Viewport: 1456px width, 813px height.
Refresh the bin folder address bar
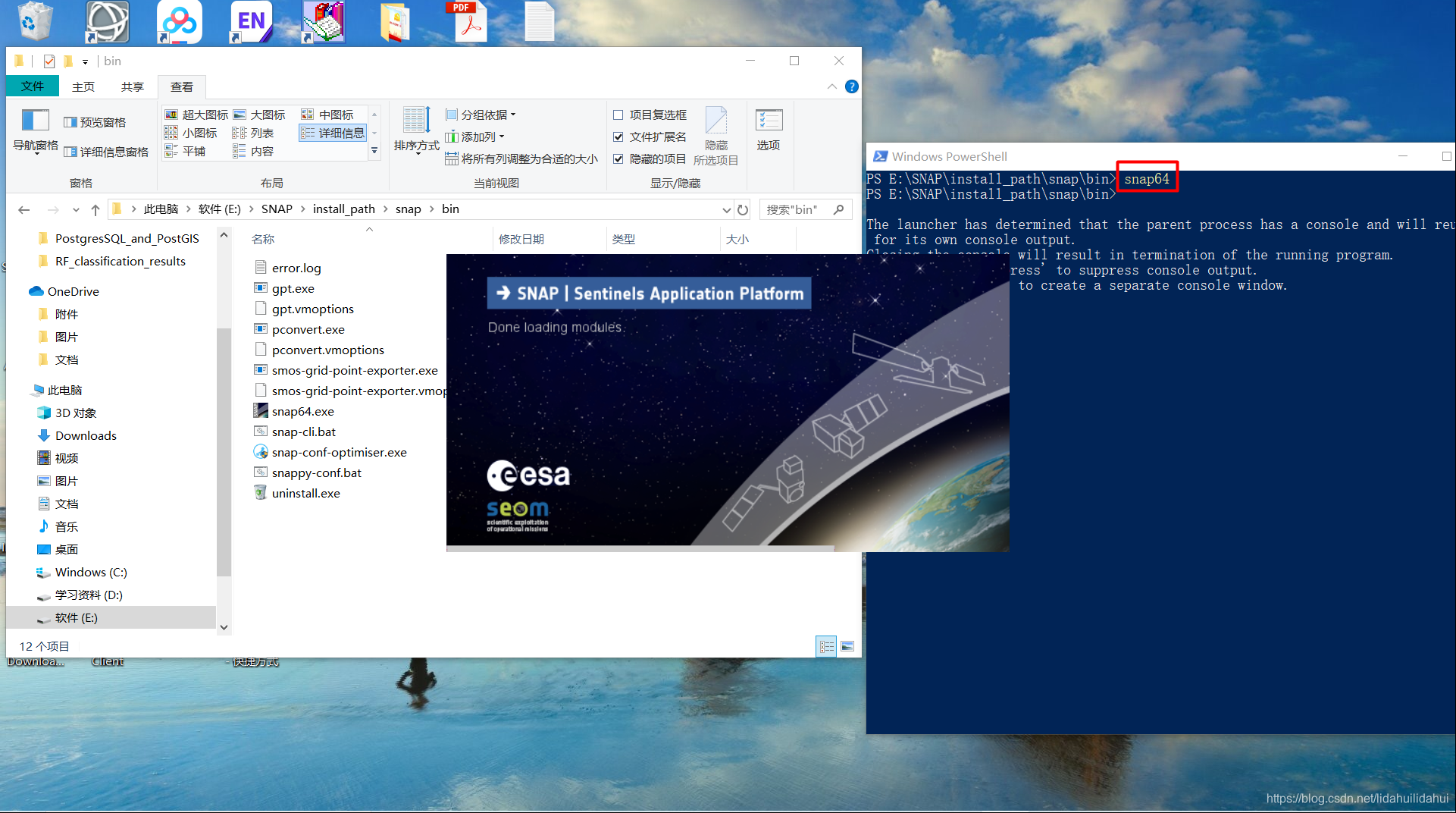coord(743,209)
